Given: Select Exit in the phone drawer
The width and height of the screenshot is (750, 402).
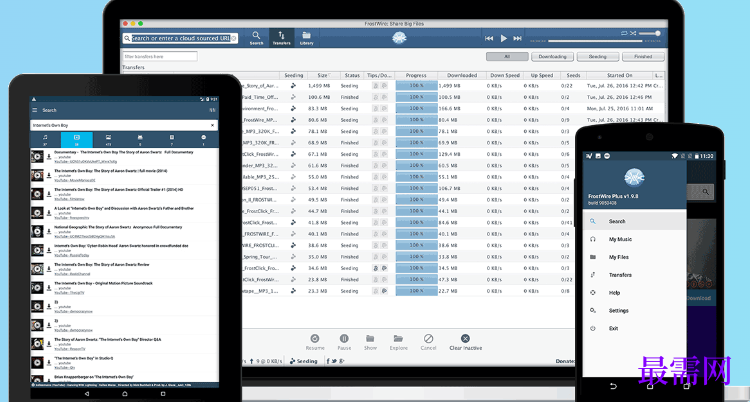Looking at the screenshot, I should [634, 328].
